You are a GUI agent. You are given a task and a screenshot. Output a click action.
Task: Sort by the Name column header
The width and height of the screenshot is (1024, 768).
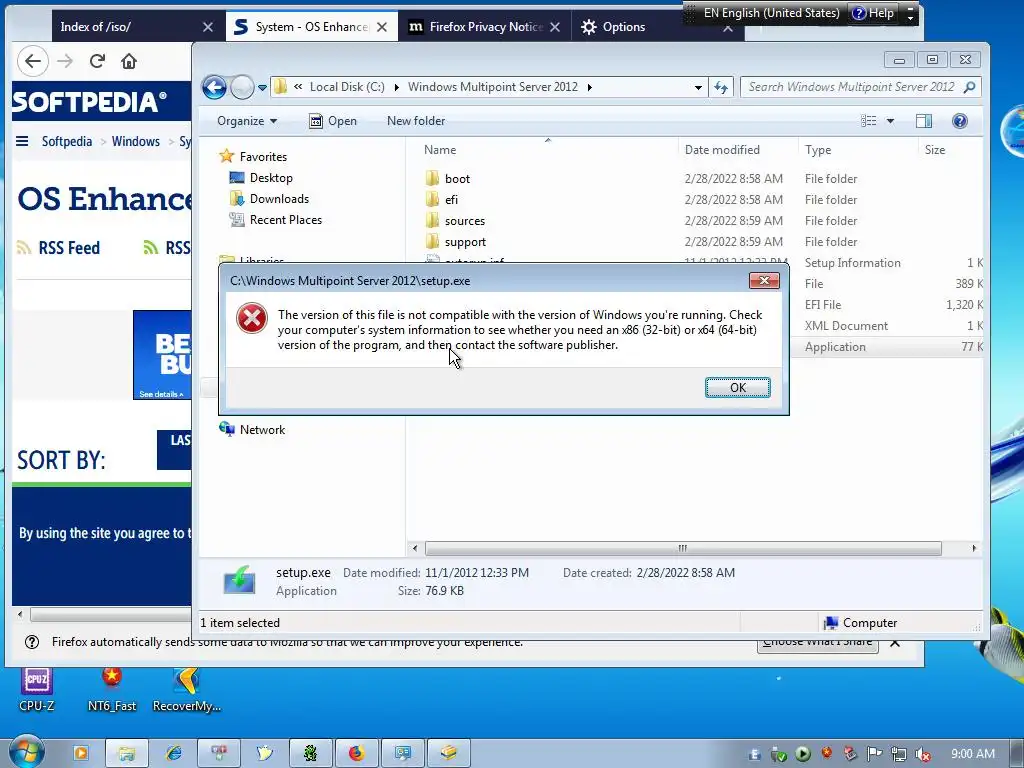coord(440,150)
